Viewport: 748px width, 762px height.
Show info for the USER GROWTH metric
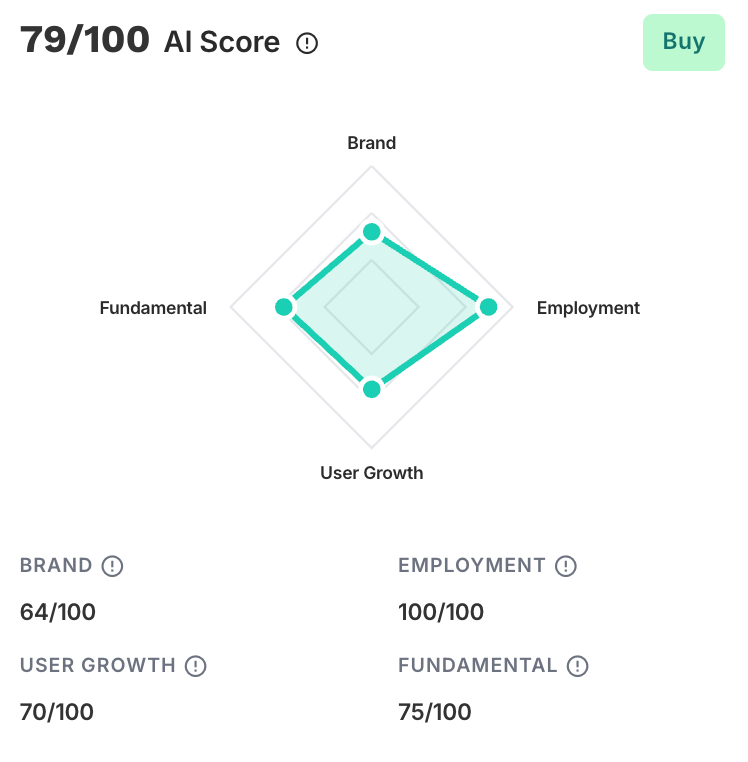pos(196,666)
